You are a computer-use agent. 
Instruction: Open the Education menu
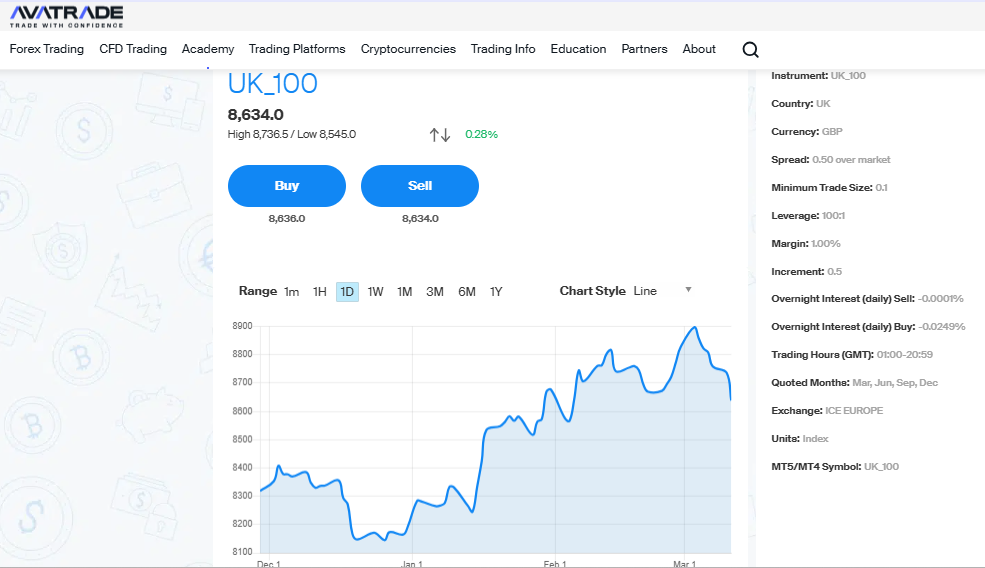(x=579, y=49)
